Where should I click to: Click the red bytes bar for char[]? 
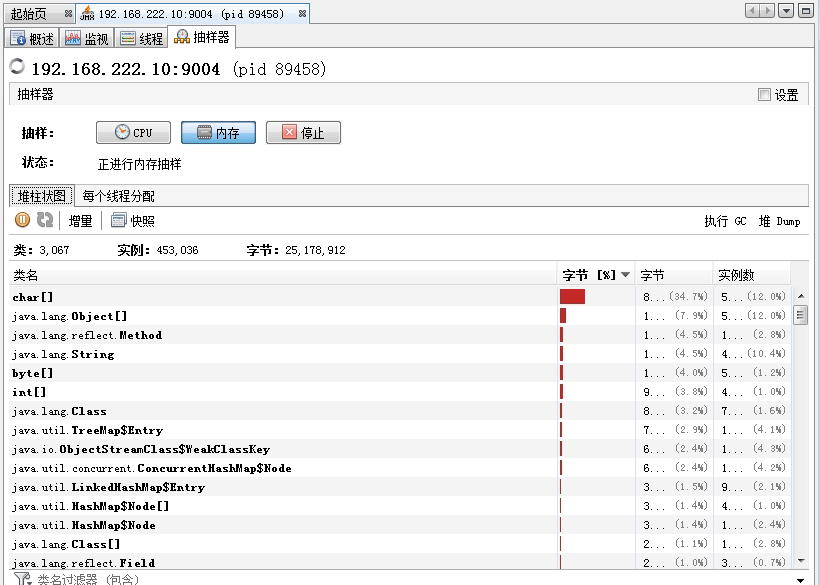[x=572, y=296]
